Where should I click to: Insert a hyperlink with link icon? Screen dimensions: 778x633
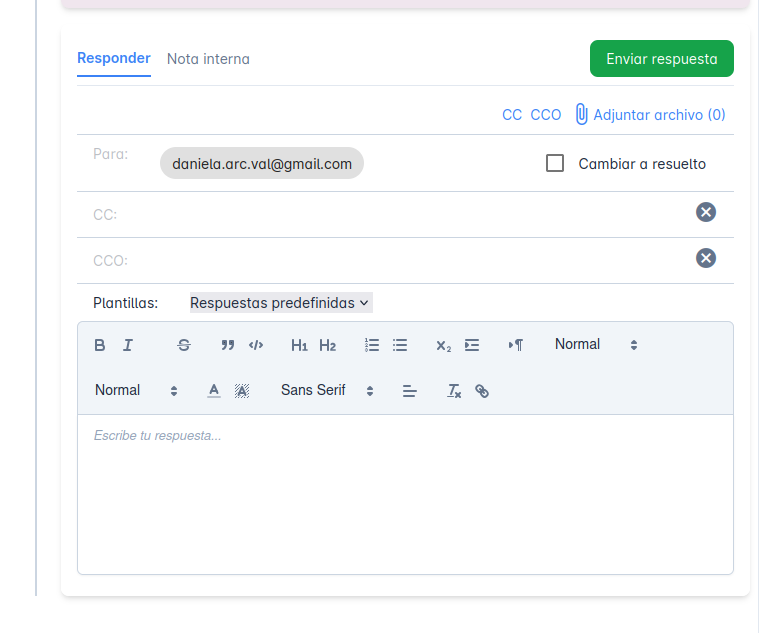(x=482, y=391)
